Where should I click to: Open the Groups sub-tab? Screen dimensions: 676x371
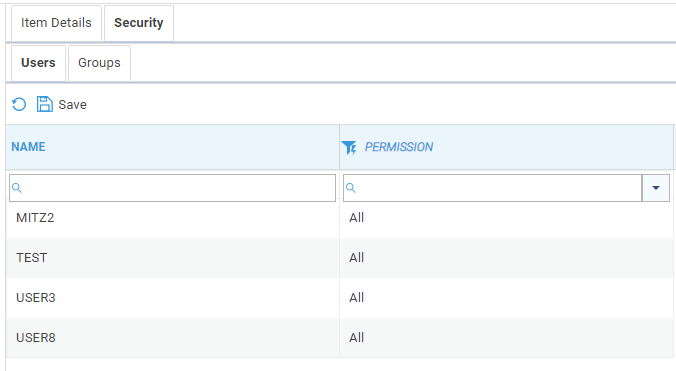[99, 63]
